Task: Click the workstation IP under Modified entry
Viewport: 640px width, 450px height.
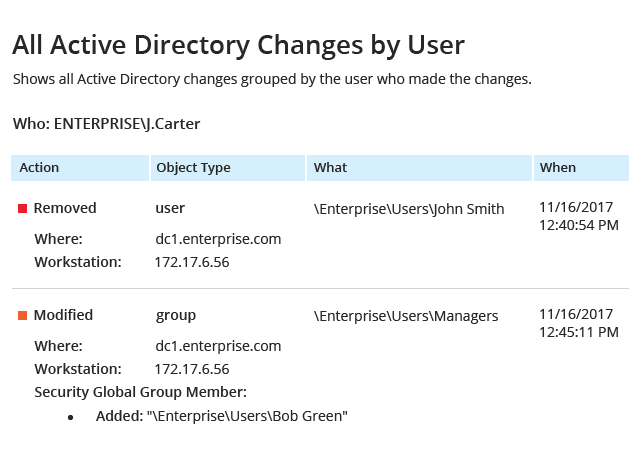Action: point(192,369)
